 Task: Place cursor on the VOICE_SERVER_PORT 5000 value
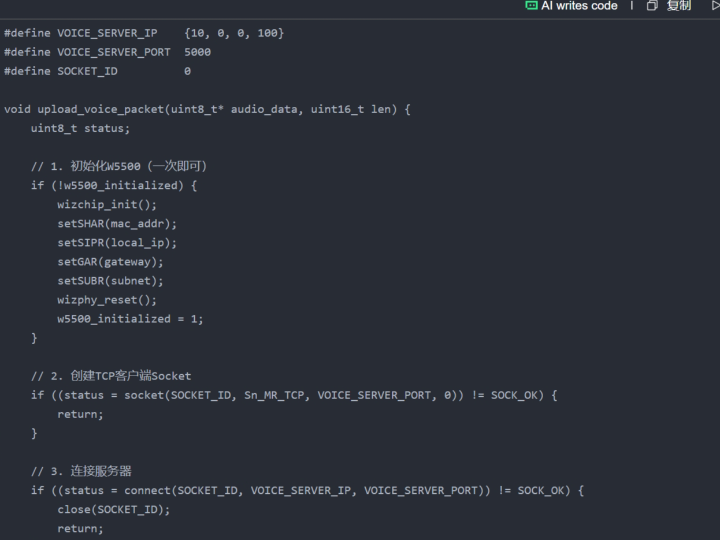pyautogui.click(x=197, y=52)
